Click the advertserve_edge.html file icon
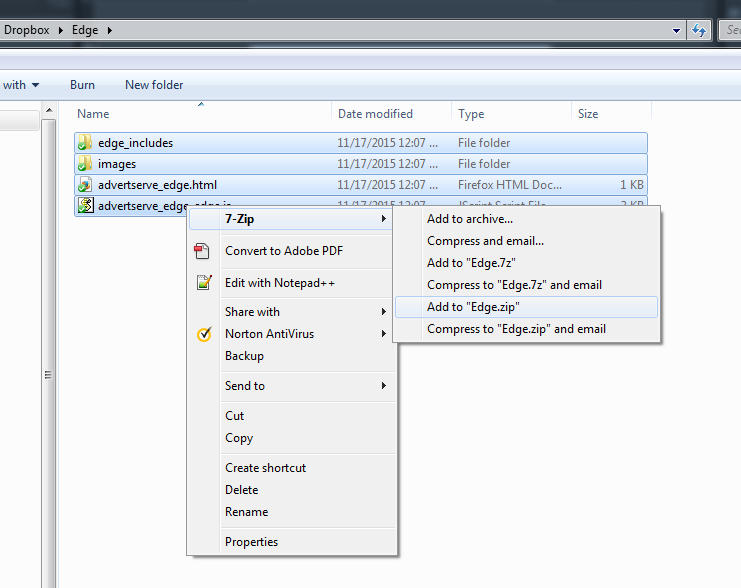Screen dimensions: 741x588 (x=85, y=185)
